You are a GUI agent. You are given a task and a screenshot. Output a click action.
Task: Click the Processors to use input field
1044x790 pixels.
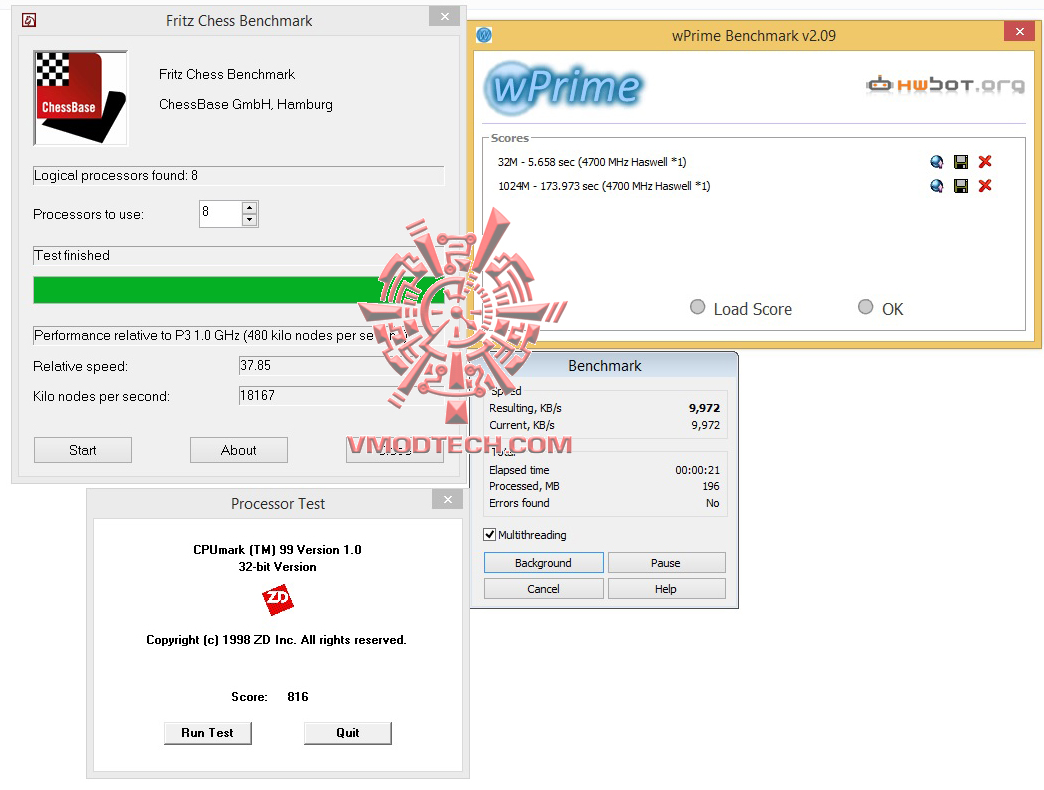coord(220,214)
